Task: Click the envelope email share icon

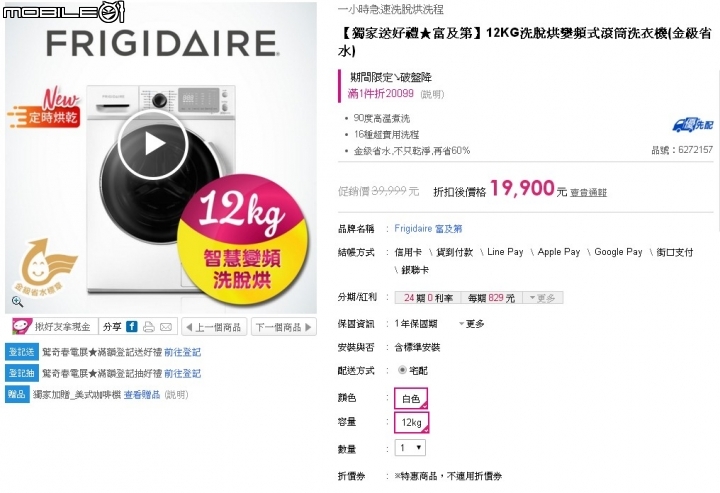Action: click(x=166, y=327)
